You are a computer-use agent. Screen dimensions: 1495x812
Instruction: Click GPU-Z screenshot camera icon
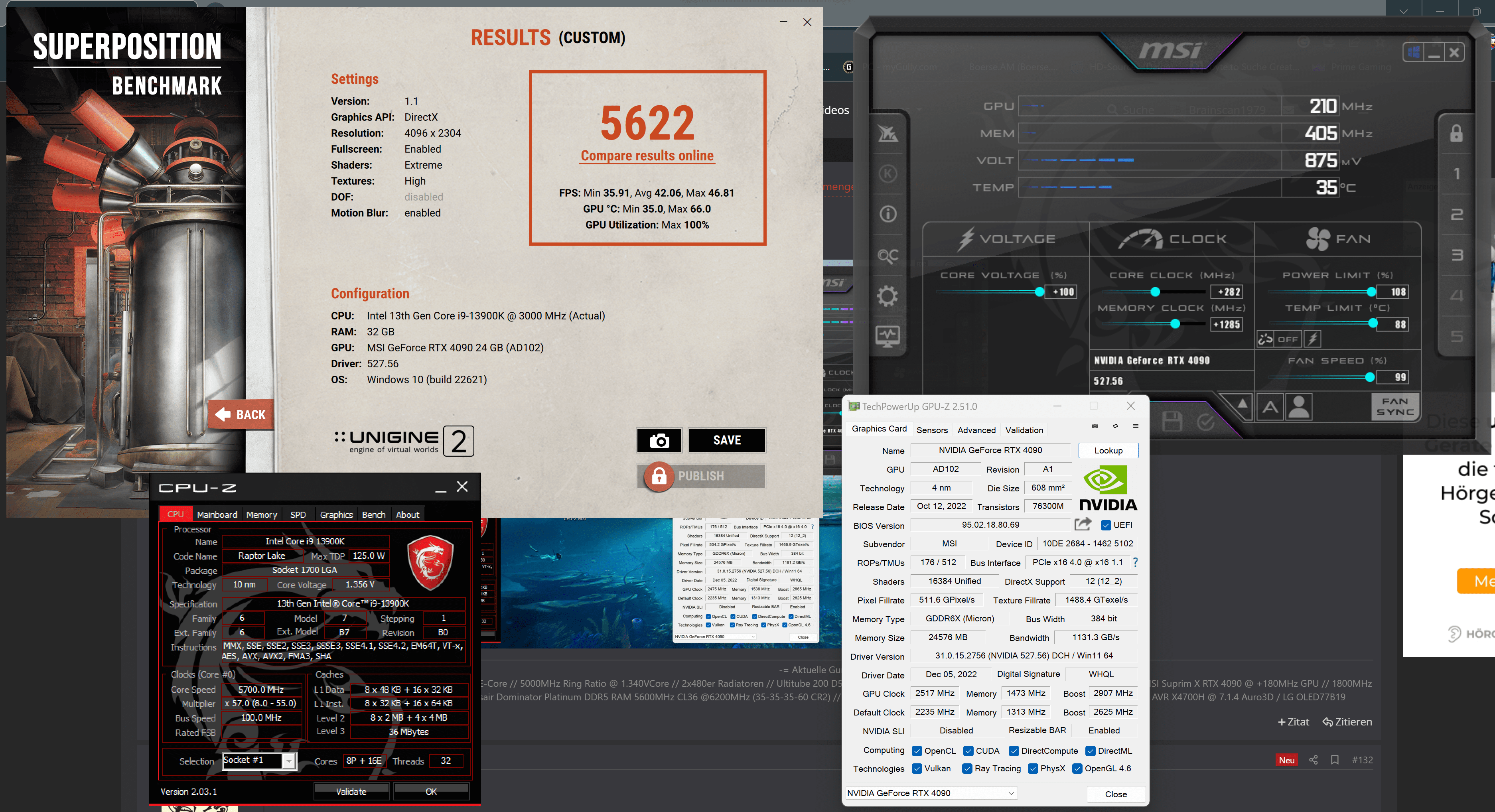tap(1095, 426)
